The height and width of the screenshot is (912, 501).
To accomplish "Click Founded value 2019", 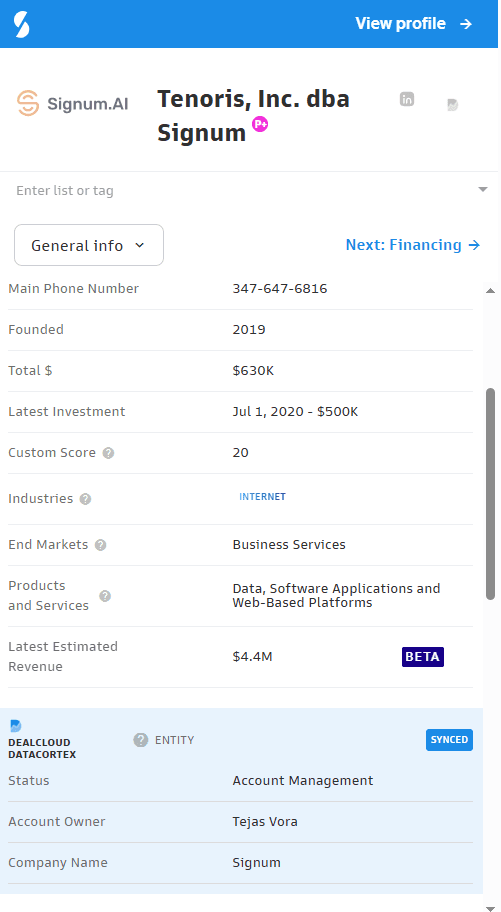I will 249,330.
